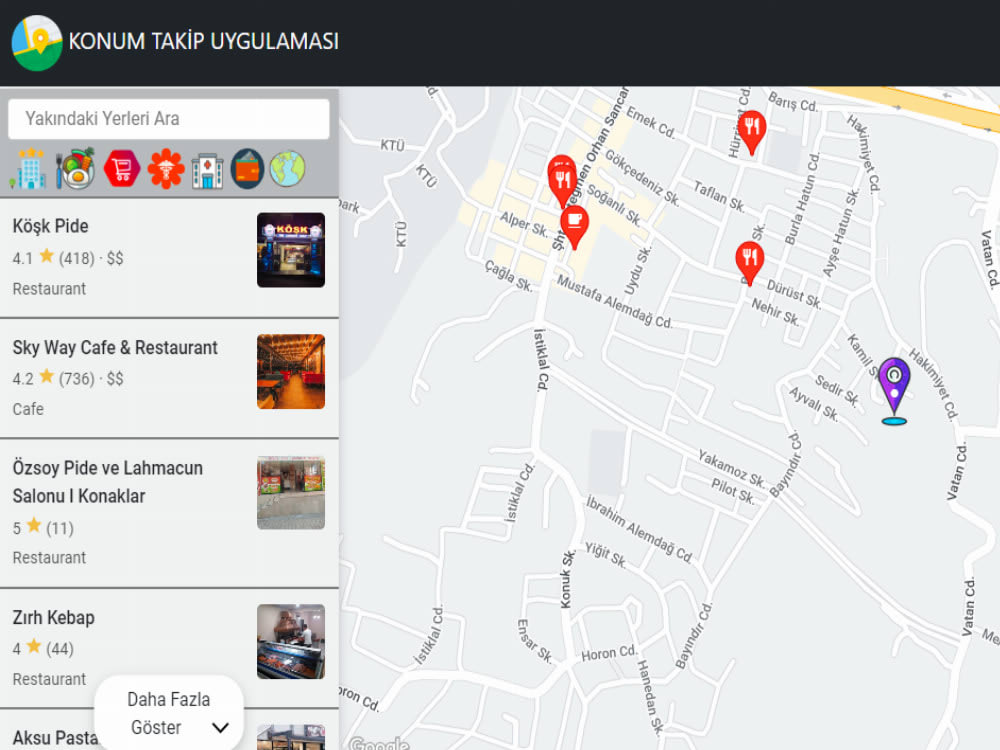
Task: Select the wallet category icon
Action: (x=247, y=169)
